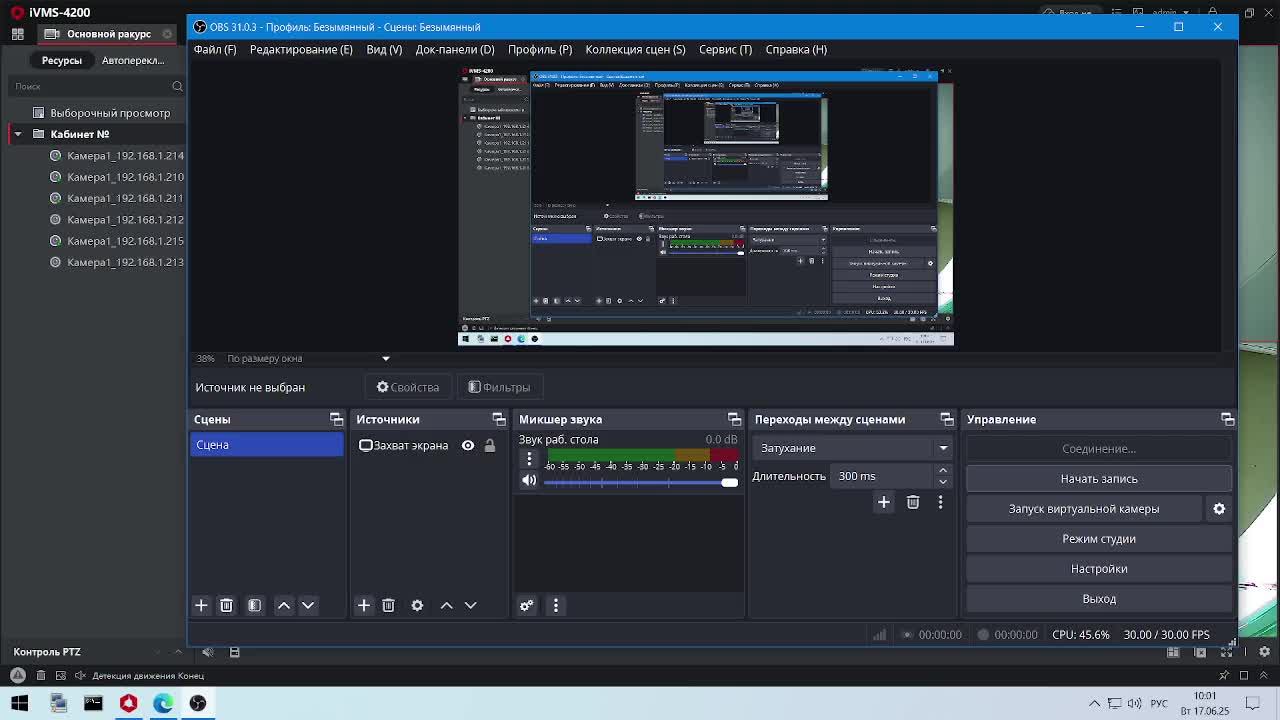Open scene filters icon in the Сцены toolbar
The image size is (1280, 720).
[x=254, y=605]
